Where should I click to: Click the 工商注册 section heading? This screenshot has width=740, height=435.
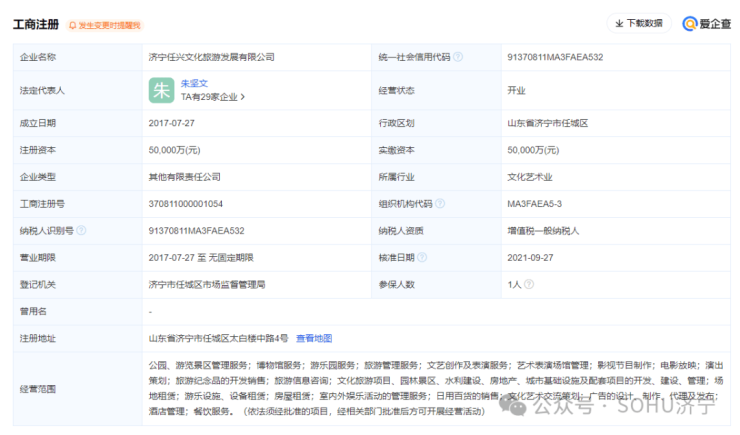click(x=36, y=24)
